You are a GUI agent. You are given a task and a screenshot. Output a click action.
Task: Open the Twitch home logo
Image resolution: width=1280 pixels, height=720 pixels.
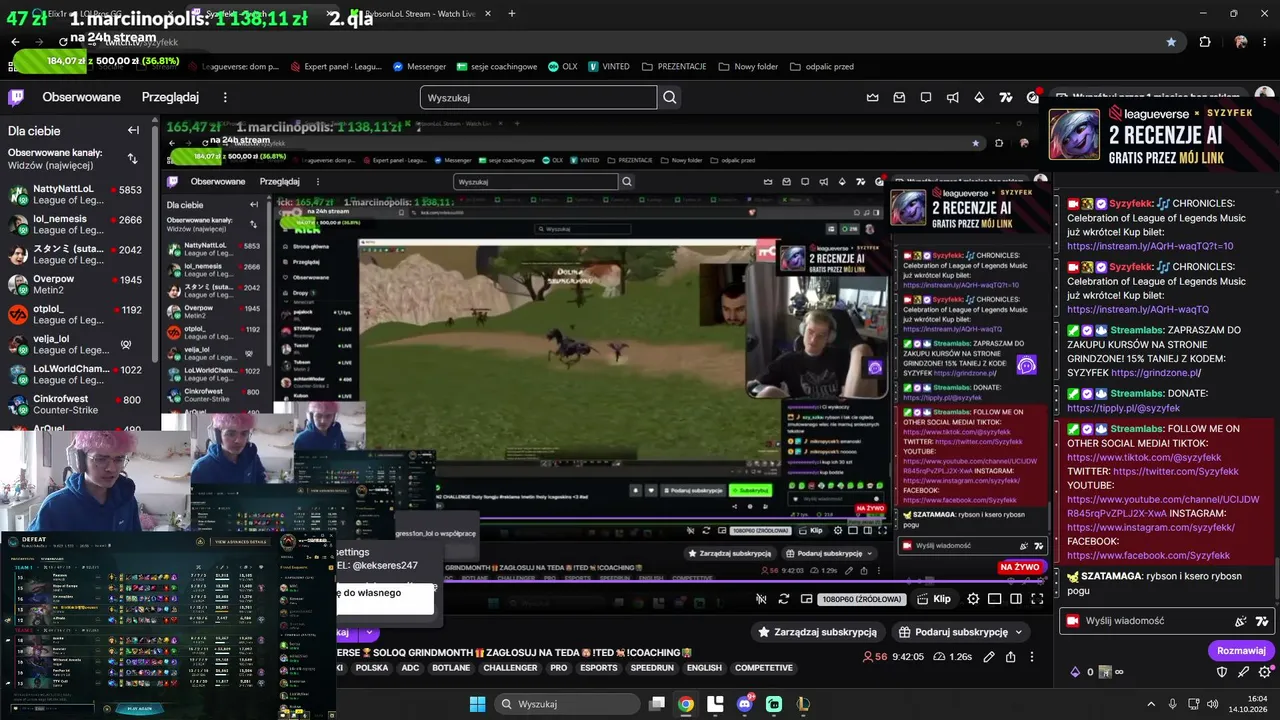16,97
